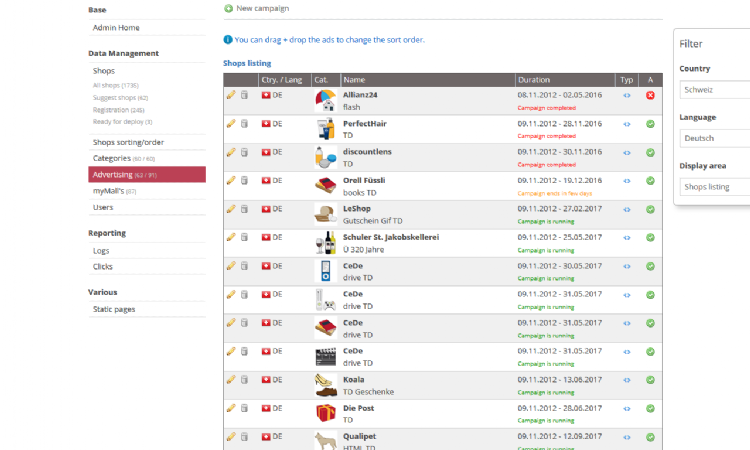Image resolution: width=750 pixels, height=450 pixels.
Task: Click the New campaign link
Action: tap(262, 8)
